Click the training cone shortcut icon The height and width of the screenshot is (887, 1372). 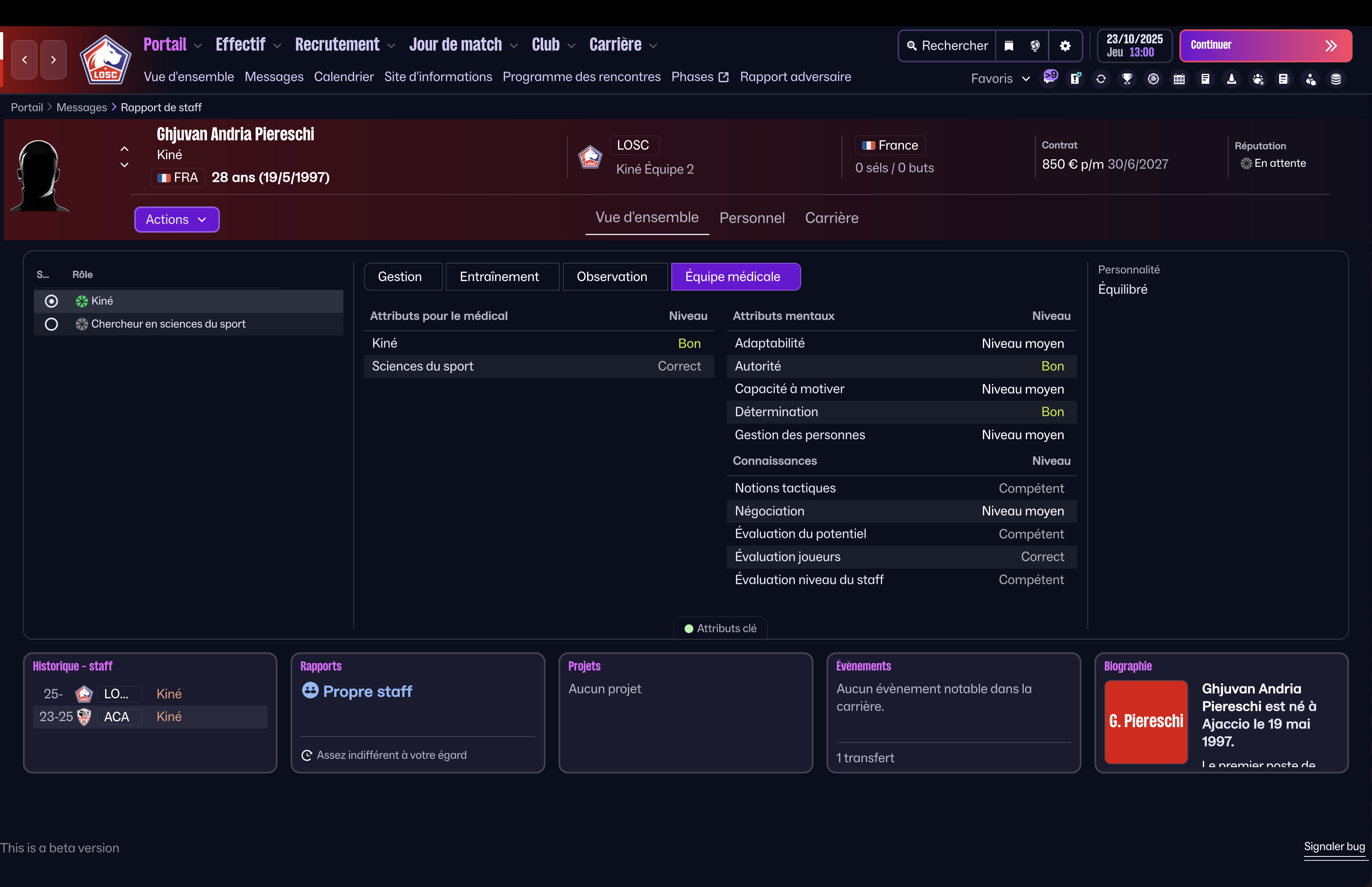pyautogui.click(x=1231, y=78)
